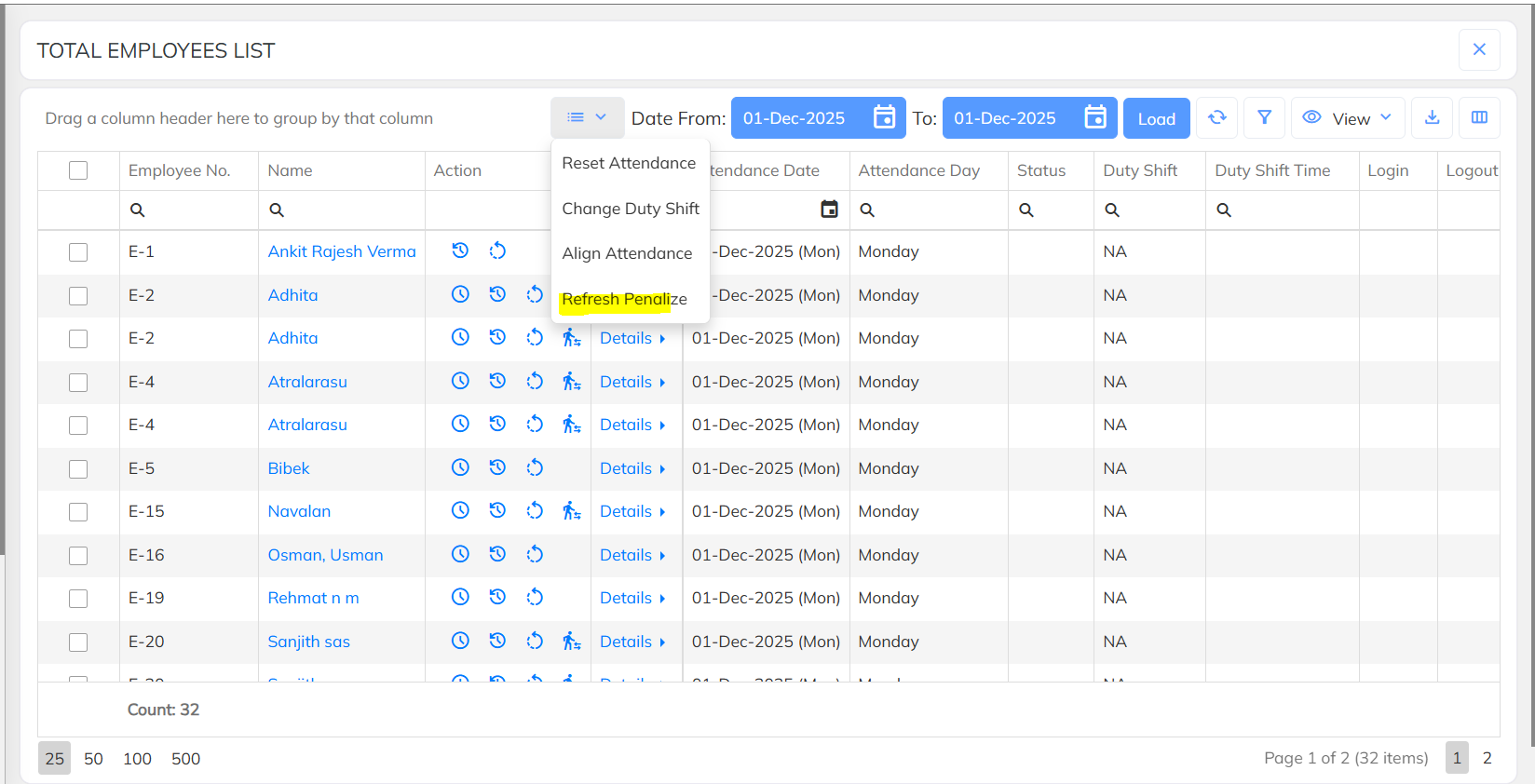Open the Sanjith sas employee link
The width and height of the screenshot is (1535, 784).
pos(308,642)
